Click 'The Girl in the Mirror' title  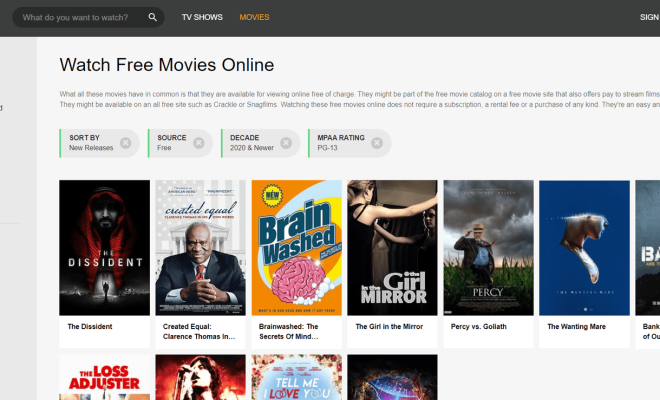pyautogui.click(x=389, y=327)
